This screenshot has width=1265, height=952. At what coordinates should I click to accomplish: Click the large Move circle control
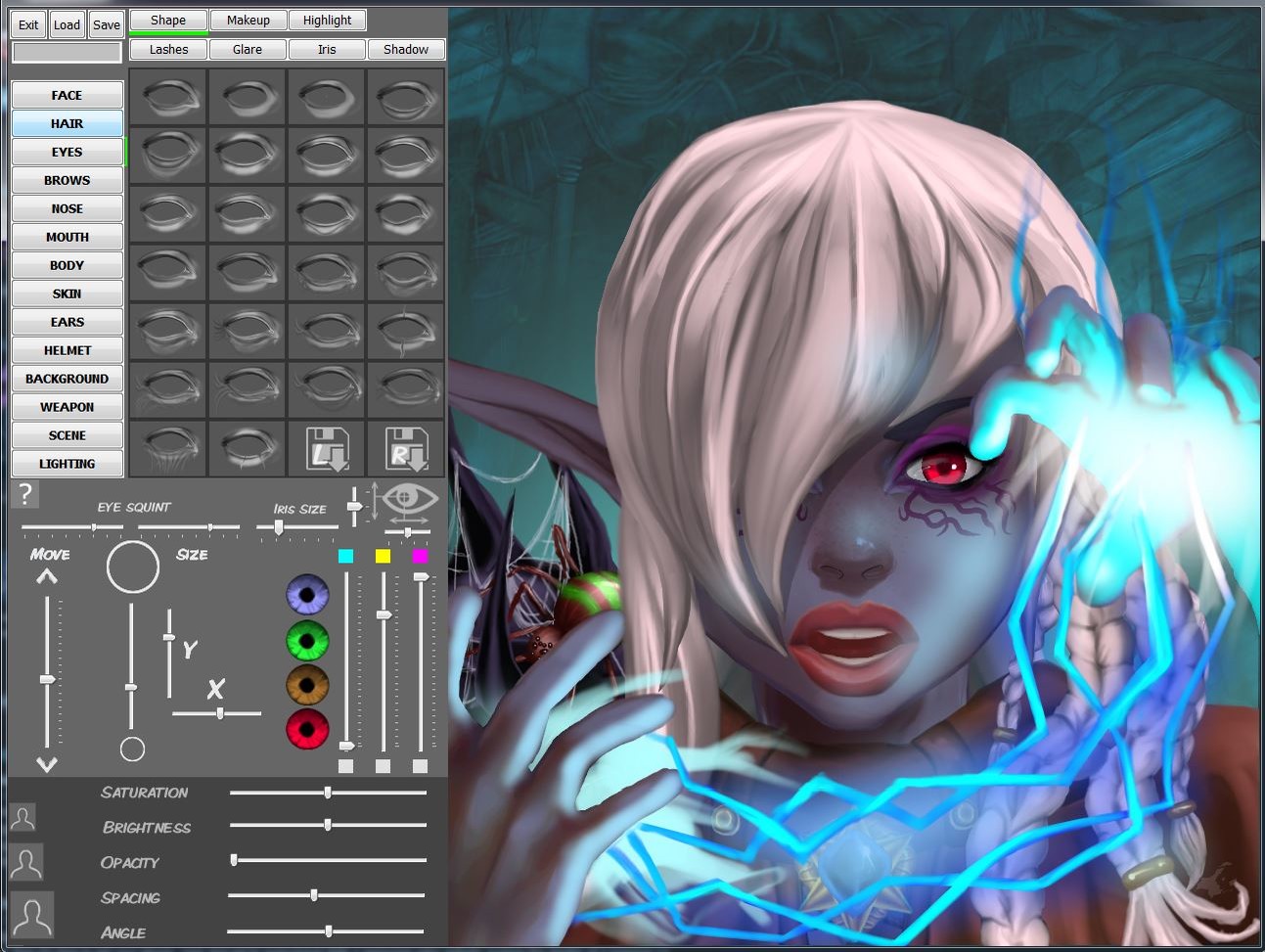tap(132, 567)
